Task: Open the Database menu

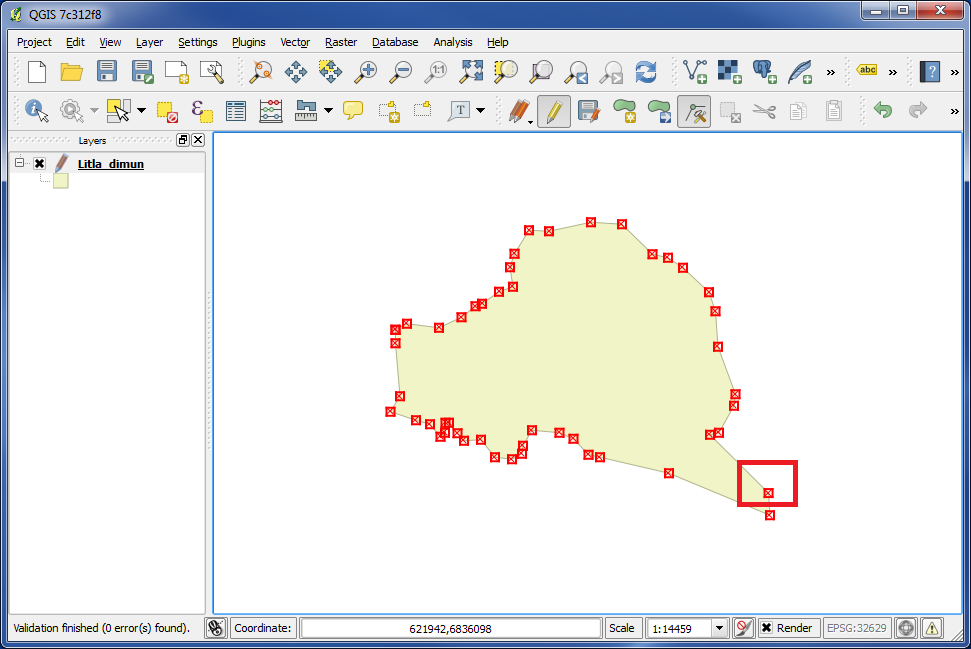Action: tap(395, 42)
